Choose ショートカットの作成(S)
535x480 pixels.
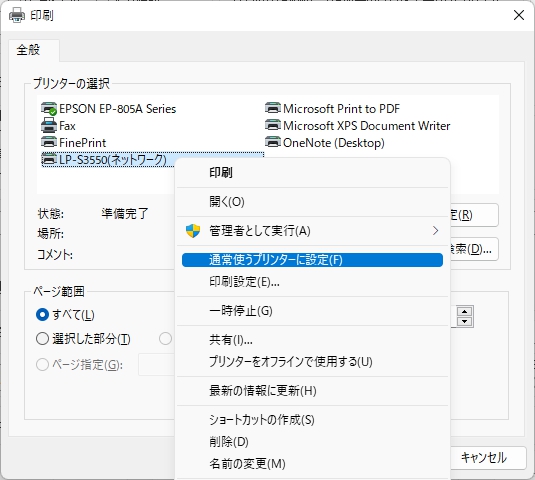312,420
